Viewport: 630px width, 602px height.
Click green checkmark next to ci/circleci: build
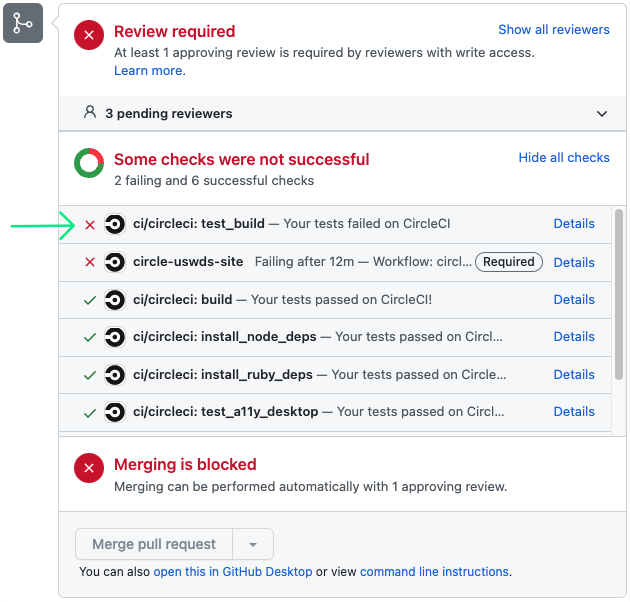pyautogui.click(x=90, y=300)
